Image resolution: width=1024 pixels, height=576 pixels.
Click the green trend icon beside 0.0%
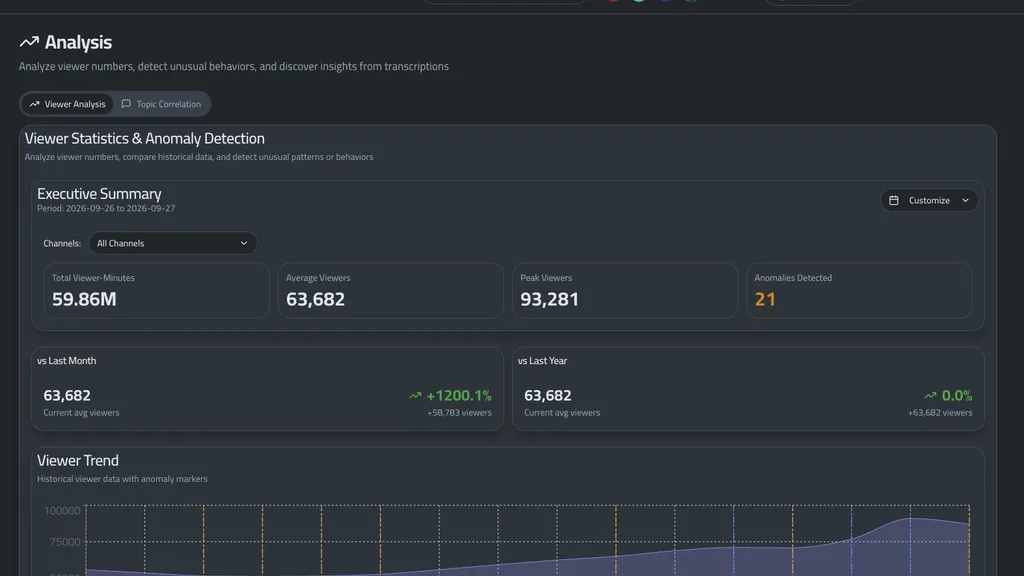tap(930, 396)
